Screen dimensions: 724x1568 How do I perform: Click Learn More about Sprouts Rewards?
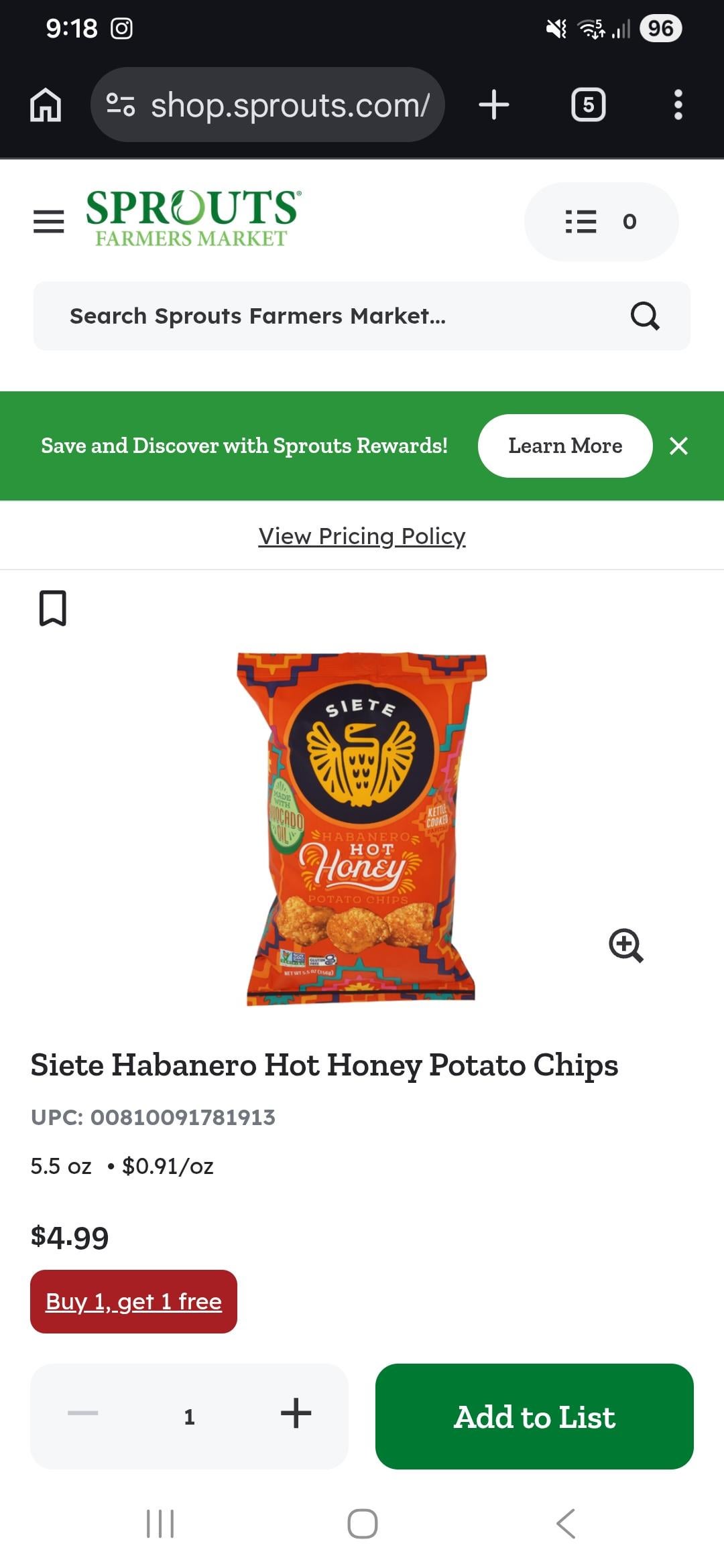click(565, 446)
